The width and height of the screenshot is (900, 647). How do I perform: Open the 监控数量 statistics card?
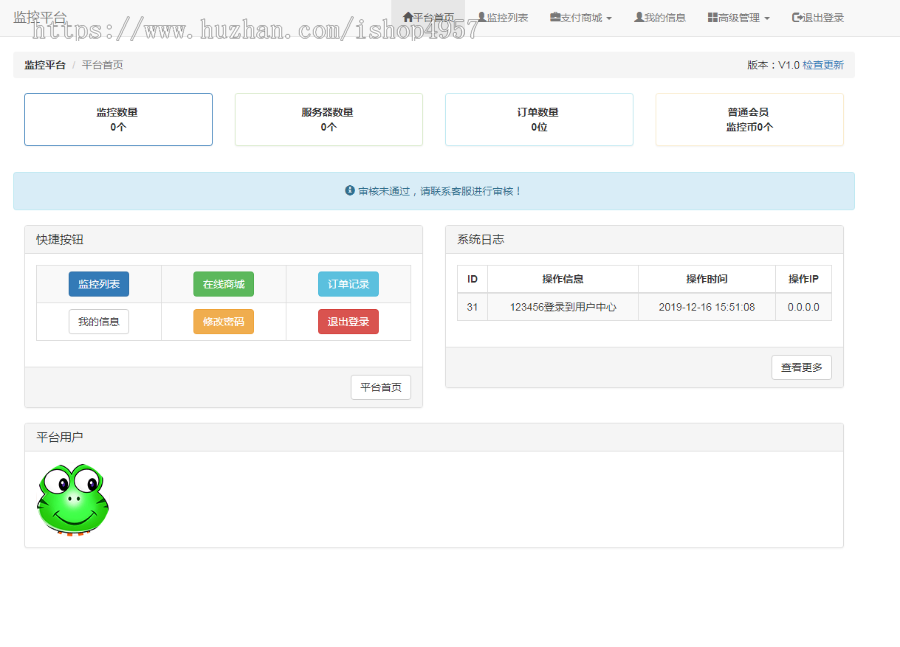click(118, 119)
